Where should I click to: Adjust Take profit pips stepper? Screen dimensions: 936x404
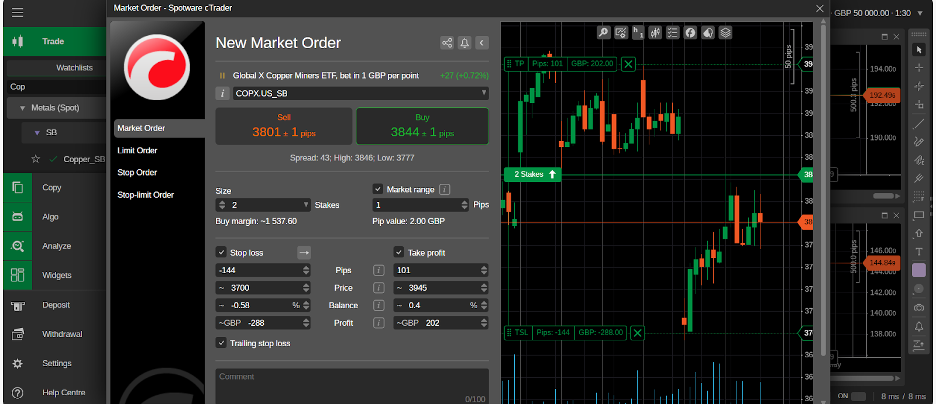pos(484,270)
